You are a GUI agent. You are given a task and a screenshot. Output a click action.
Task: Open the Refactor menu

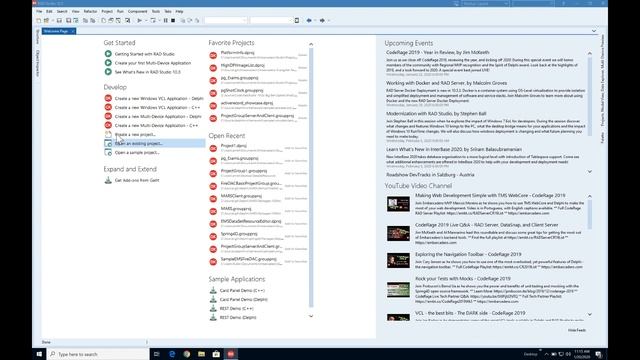click(x=90, y=11)
